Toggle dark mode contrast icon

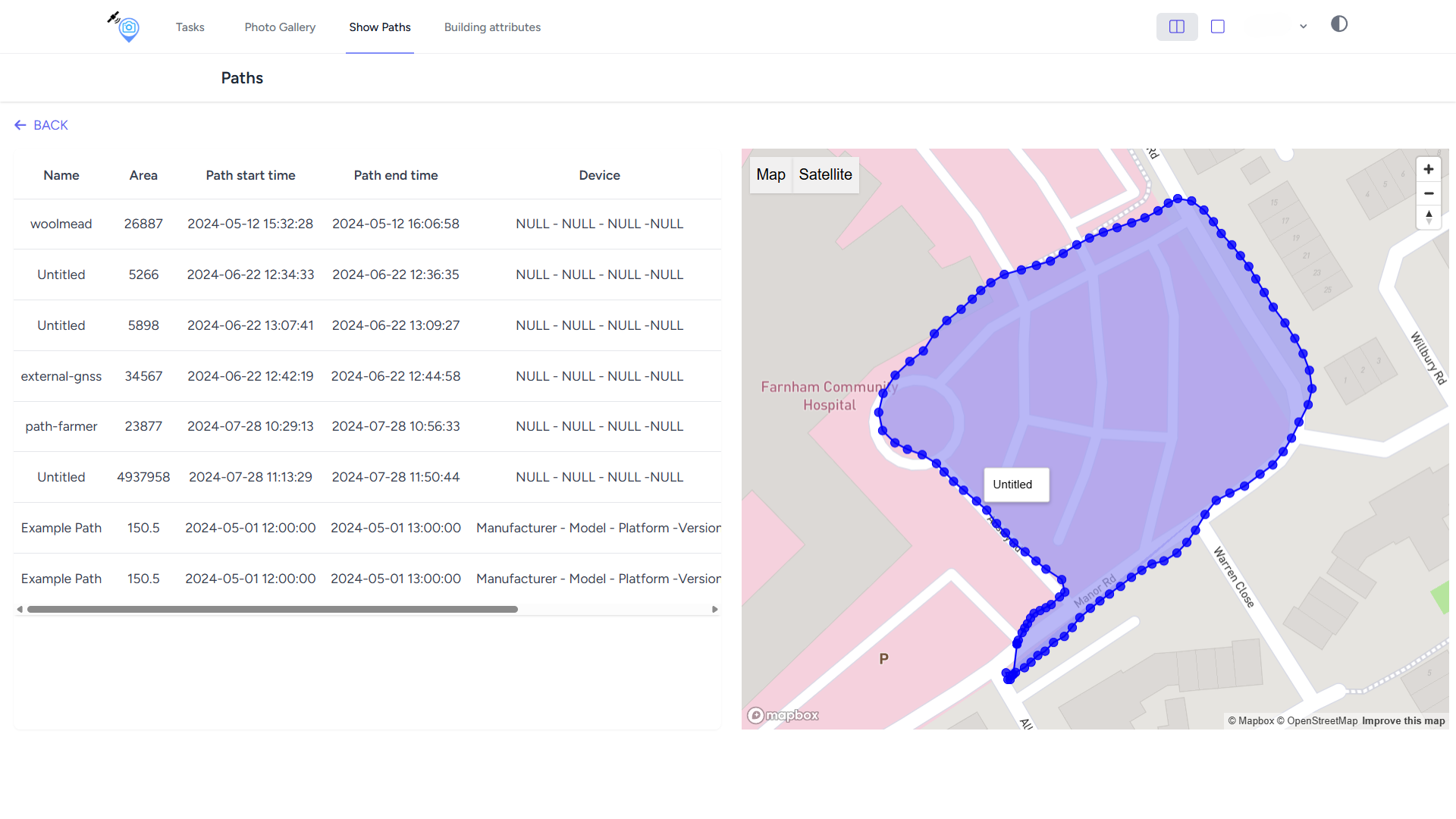click(x=1339, y=24)
